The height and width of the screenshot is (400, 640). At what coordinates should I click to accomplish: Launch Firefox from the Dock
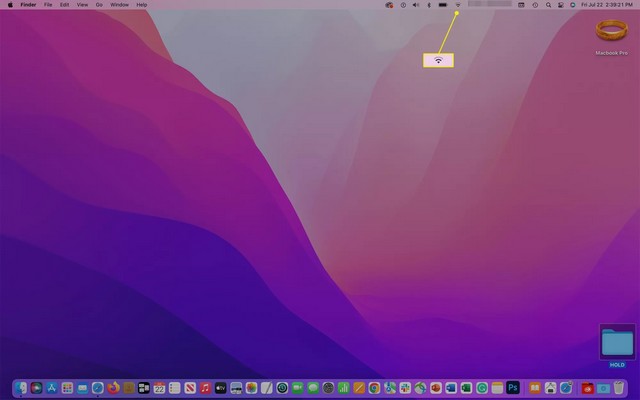click(x=113, y=387)
